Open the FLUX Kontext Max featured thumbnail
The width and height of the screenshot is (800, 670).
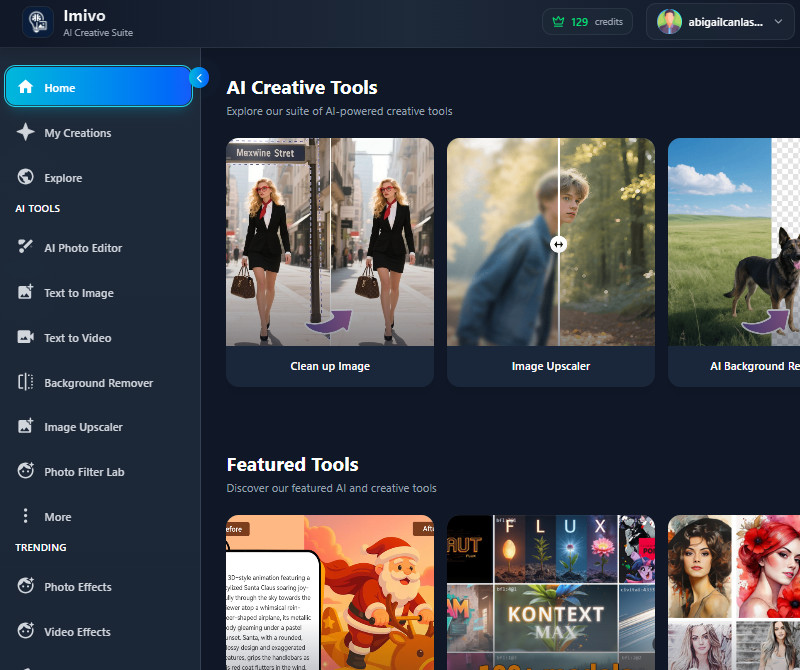[551, 592]
